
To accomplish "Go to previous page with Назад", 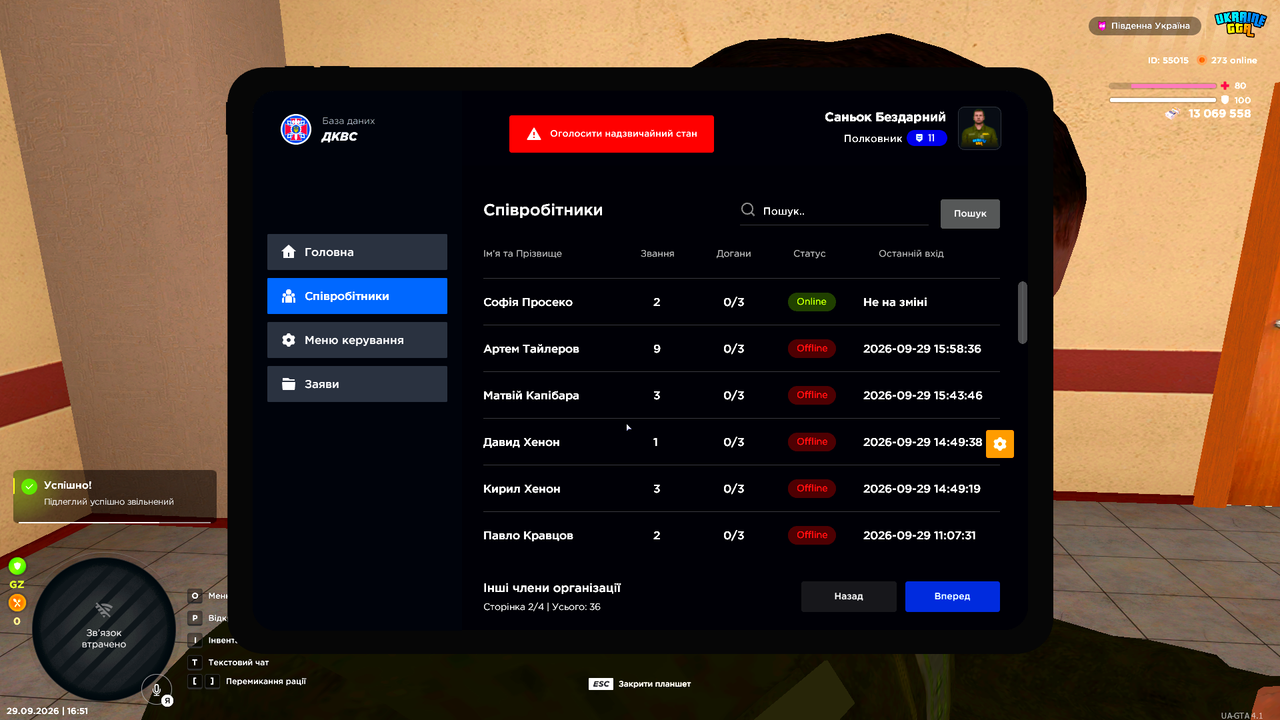I will 848,596.
